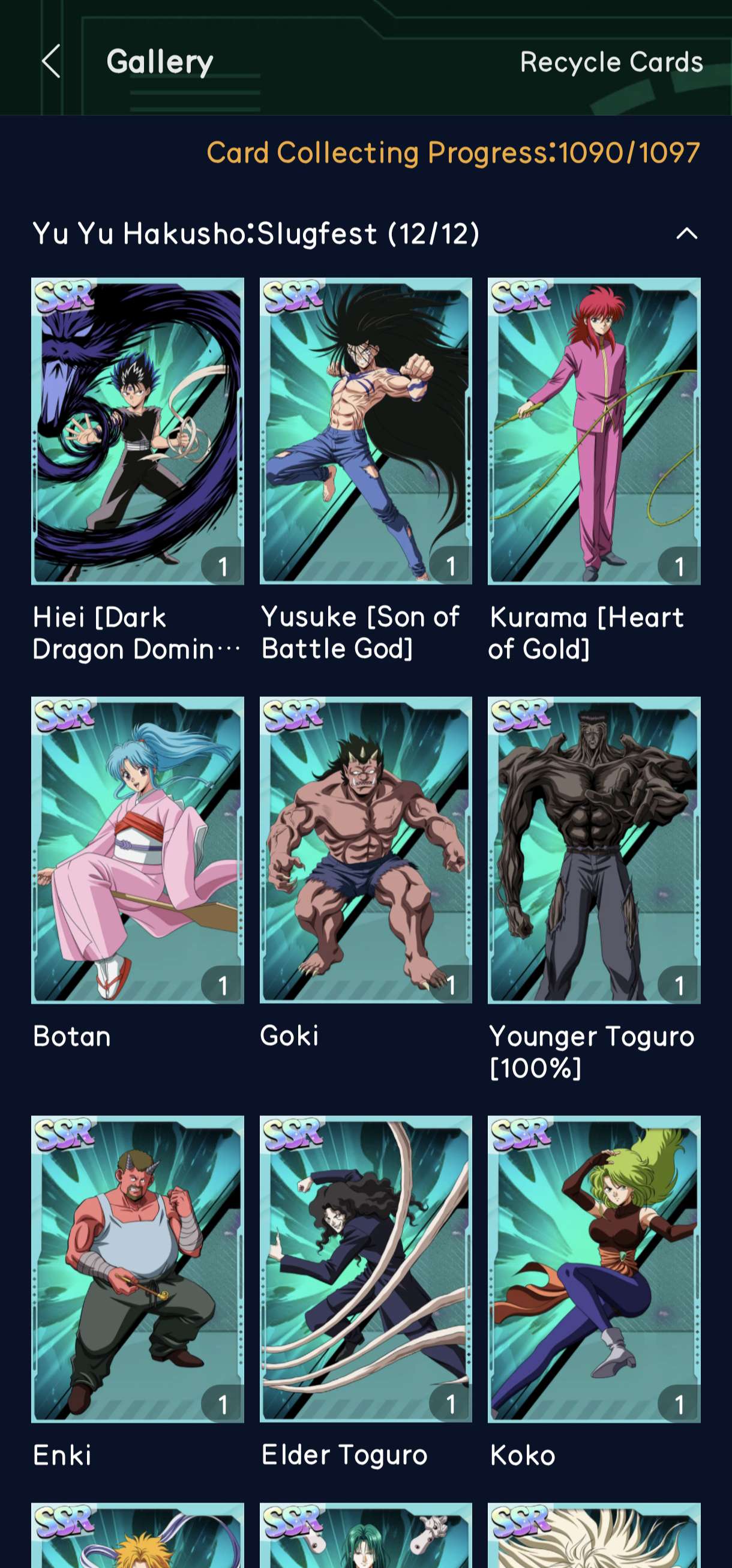
Task: View the Kurama Heart of Gold card
Action: [594, 431]
